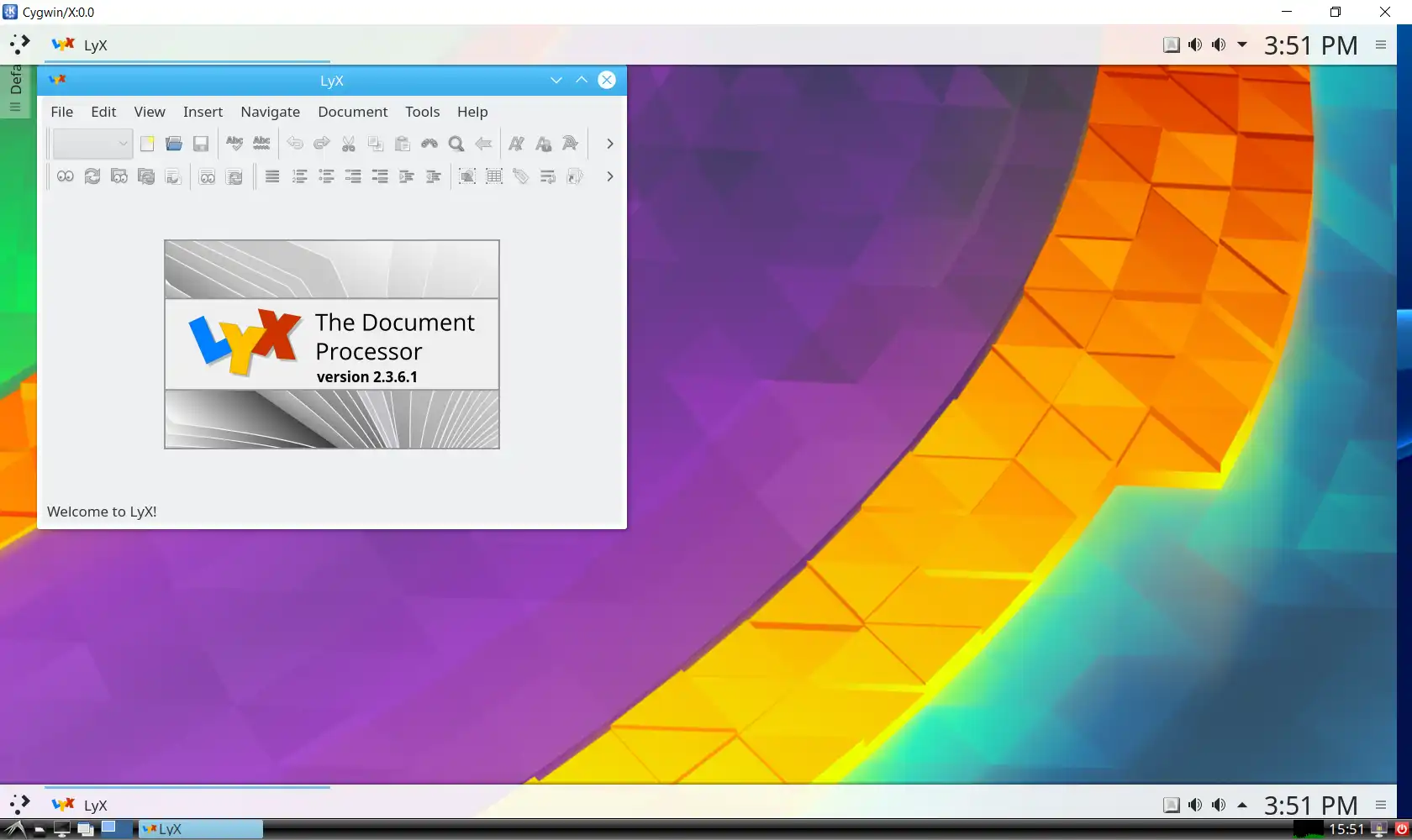
Task: Run the spellchecker icon
Action: pyautogui.click(x=234, y=144)
